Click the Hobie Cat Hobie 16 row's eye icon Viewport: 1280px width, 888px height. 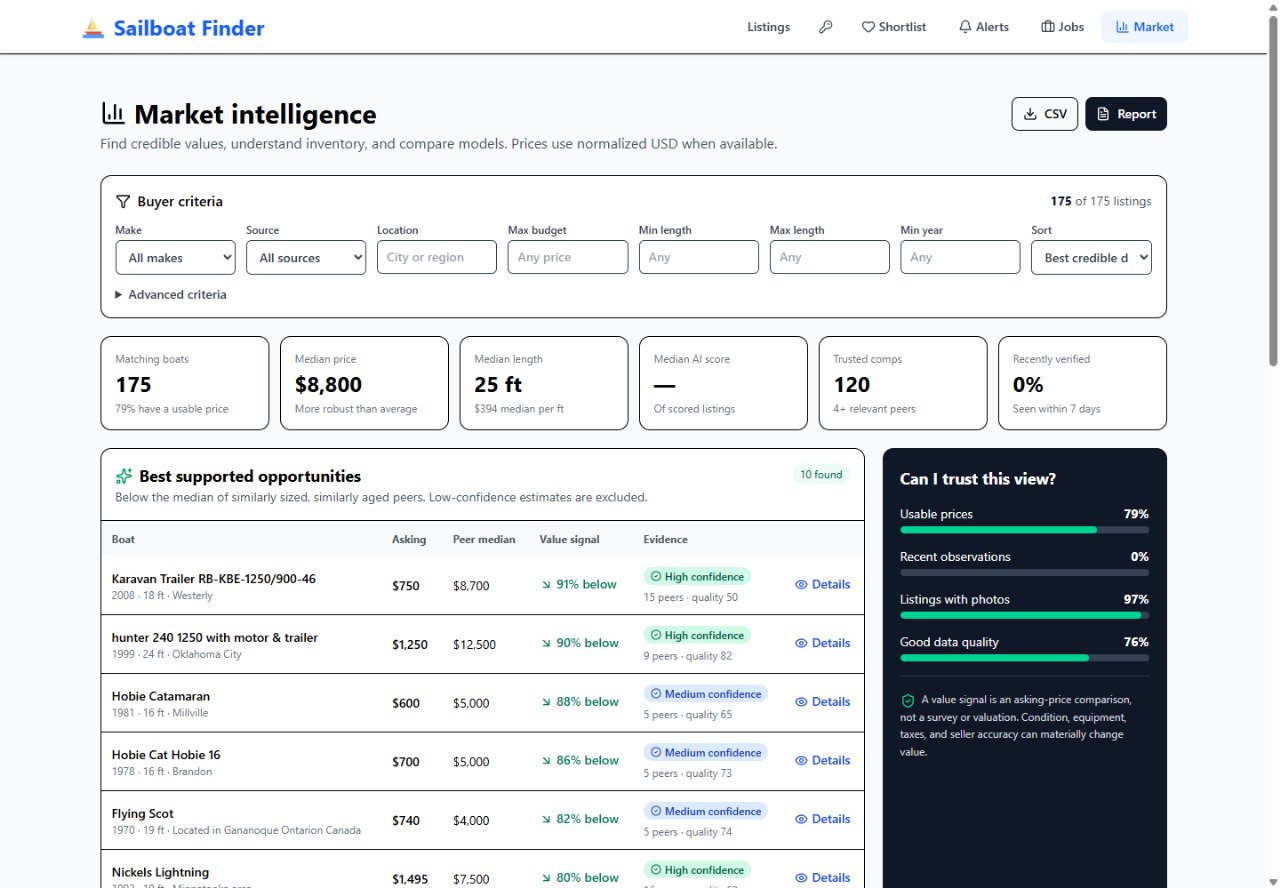pos(801,761)
